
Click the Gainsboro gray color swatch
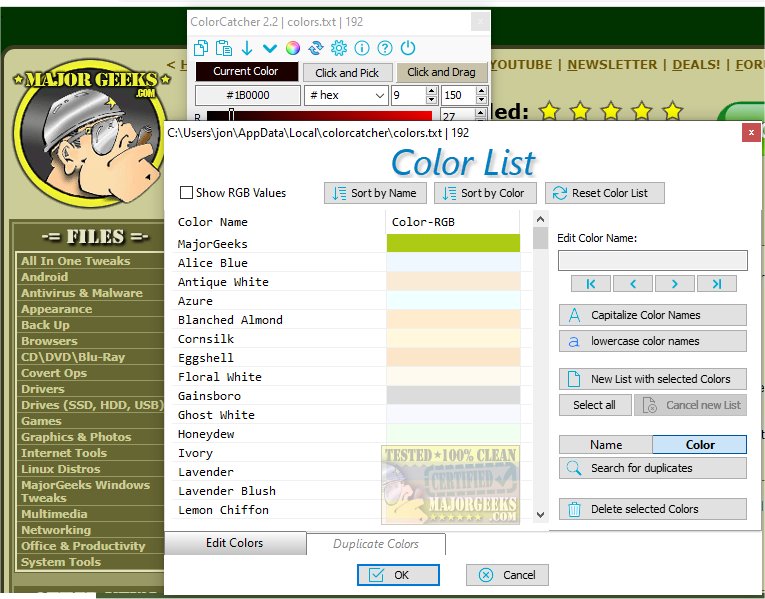coord(453,396)
